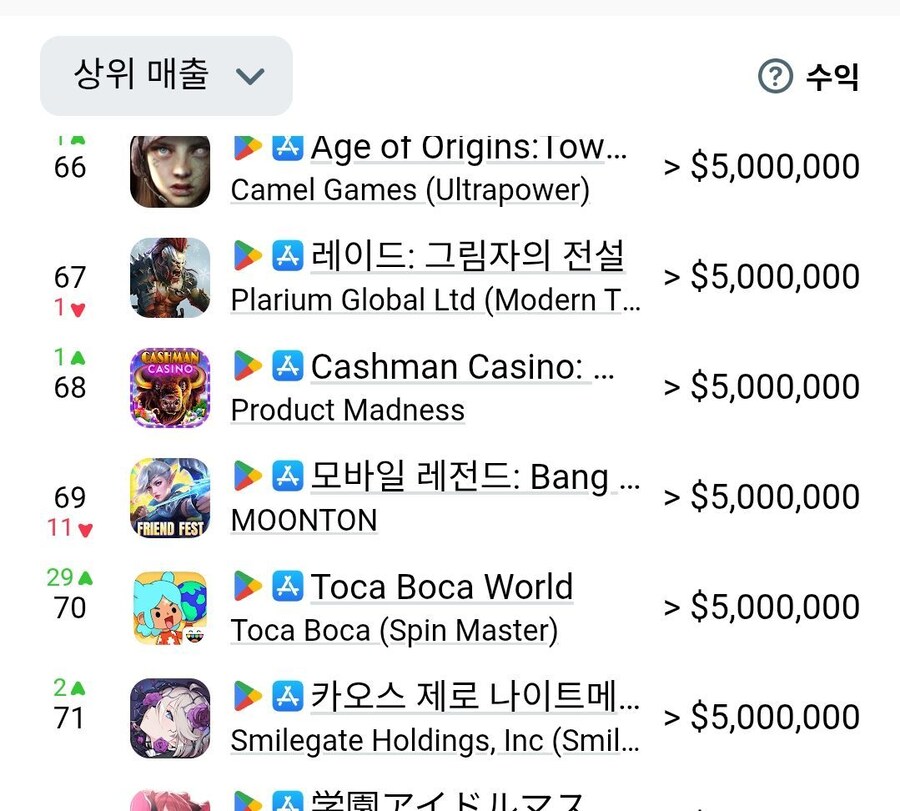Expand the chevron beside 상위 매출
Screen dimensions: 900x811
(251, 76)
